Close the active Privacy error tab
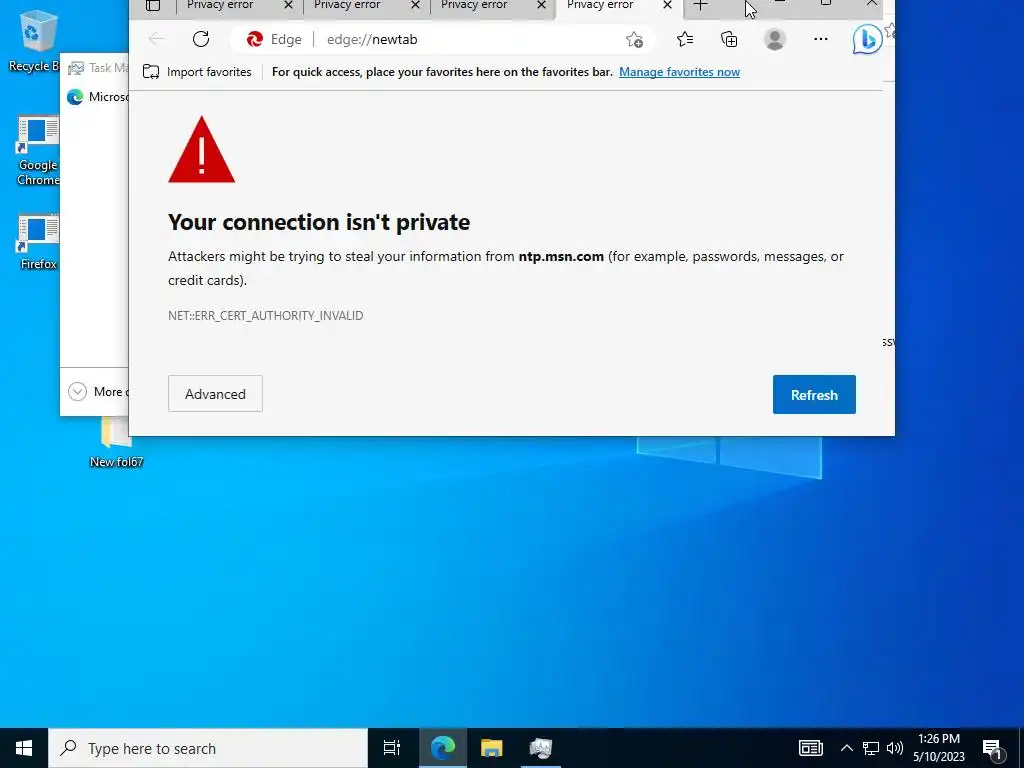The width and height of the screenshot is (1024, 768). click(x=667, y=5)
